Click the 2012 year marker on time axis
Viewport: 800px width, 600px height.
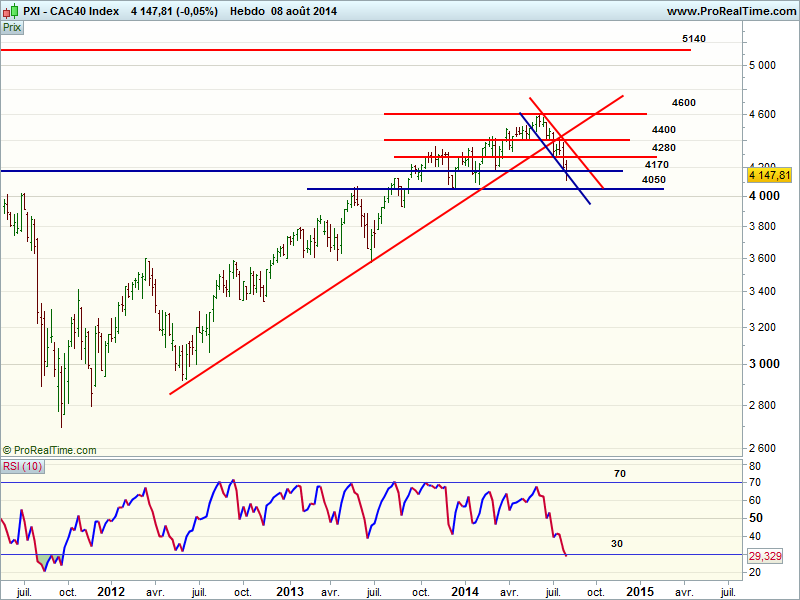pos(111,591)
